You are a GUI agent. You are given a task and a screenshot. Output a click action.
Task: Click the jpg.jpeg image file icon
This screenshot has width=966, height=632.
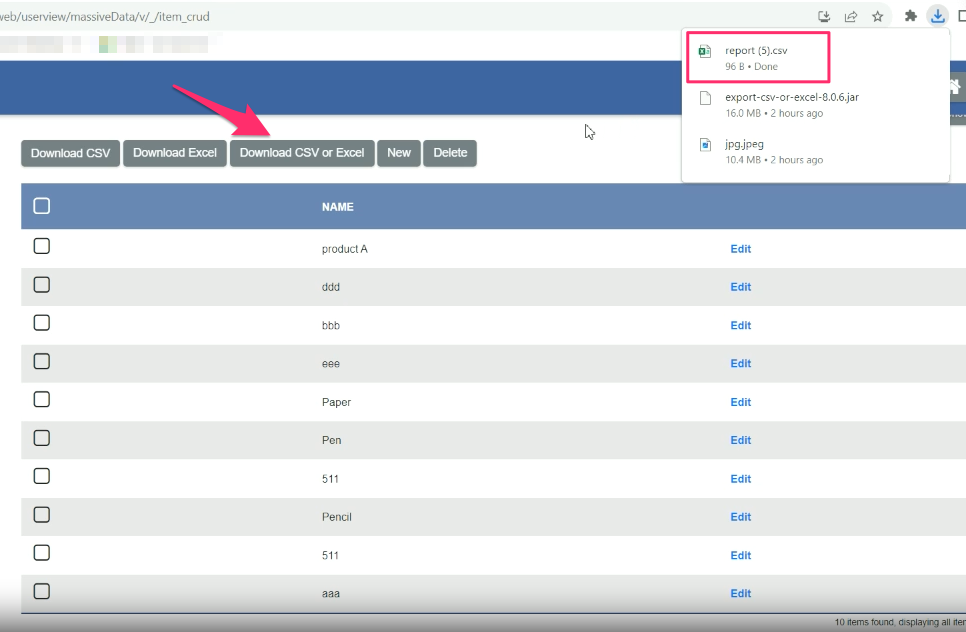[x=704, y=144]
